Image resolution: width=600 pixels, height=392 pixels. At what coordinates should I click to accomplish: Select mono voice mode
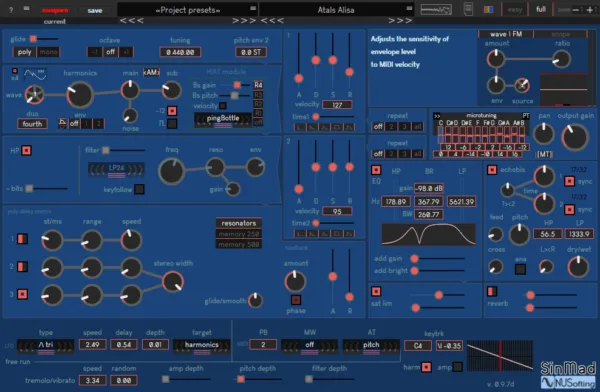[48, 52]
